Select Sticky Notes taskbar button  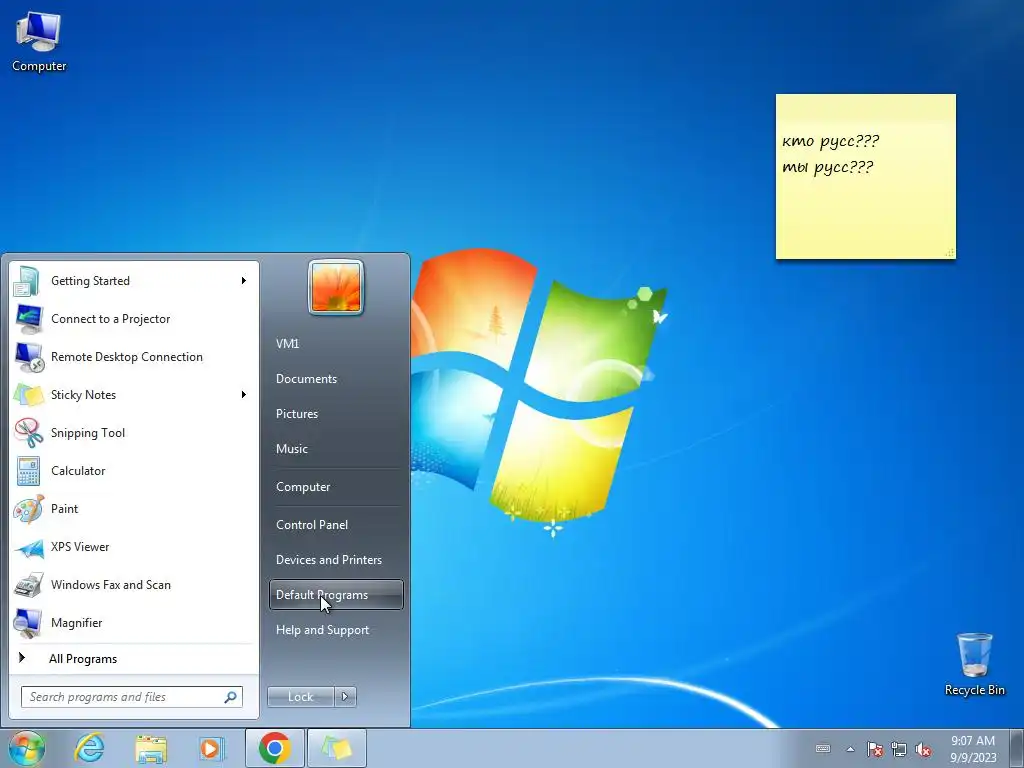pos(336,748)
